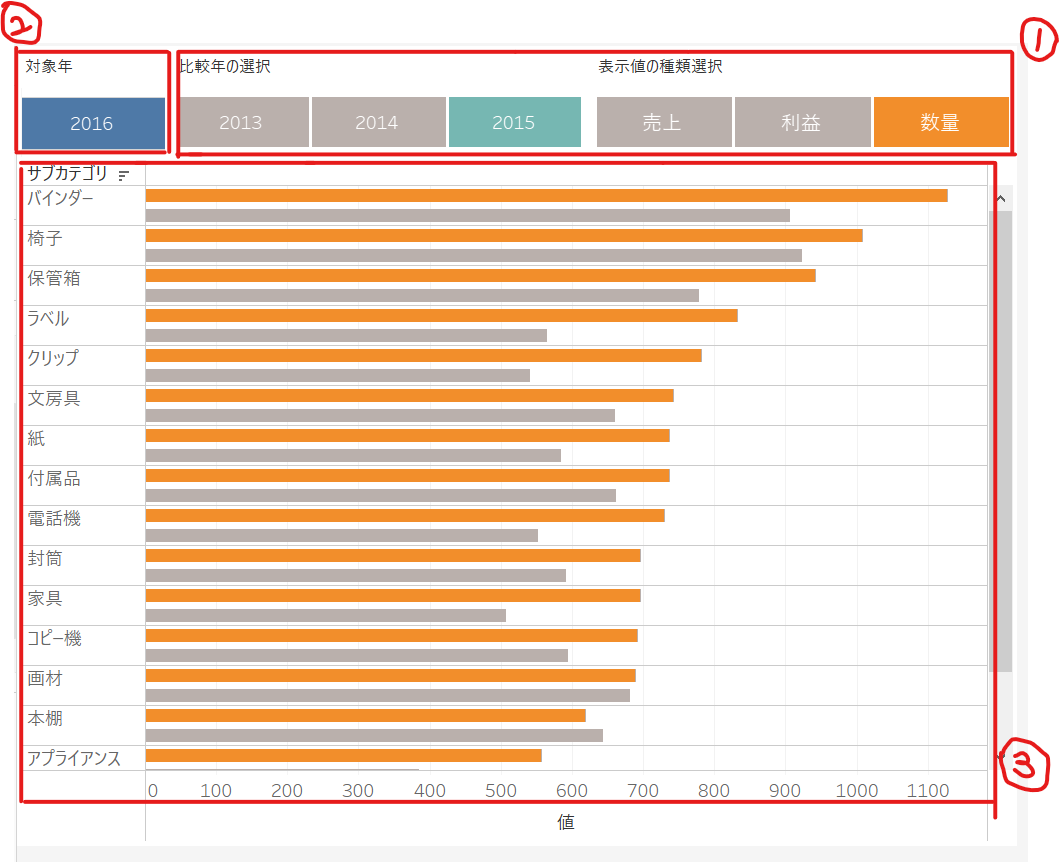Image resolution: width=1060 pixels, height=862 pixels.
Task: Switch displayed value to 数量
Action: pyautogui.click(x=941, y=122)
